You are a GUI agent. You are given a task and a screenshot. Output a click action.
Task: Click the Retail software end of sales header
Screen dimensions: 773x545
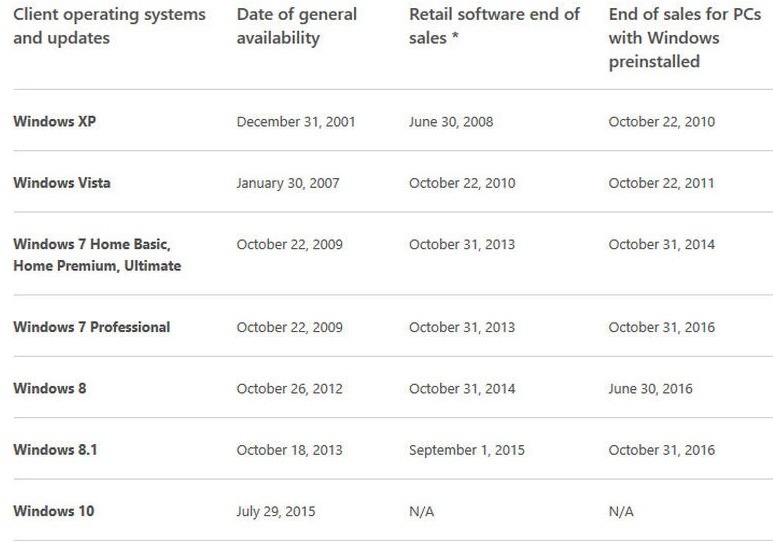pyautogui.click(x=494, y=26)
